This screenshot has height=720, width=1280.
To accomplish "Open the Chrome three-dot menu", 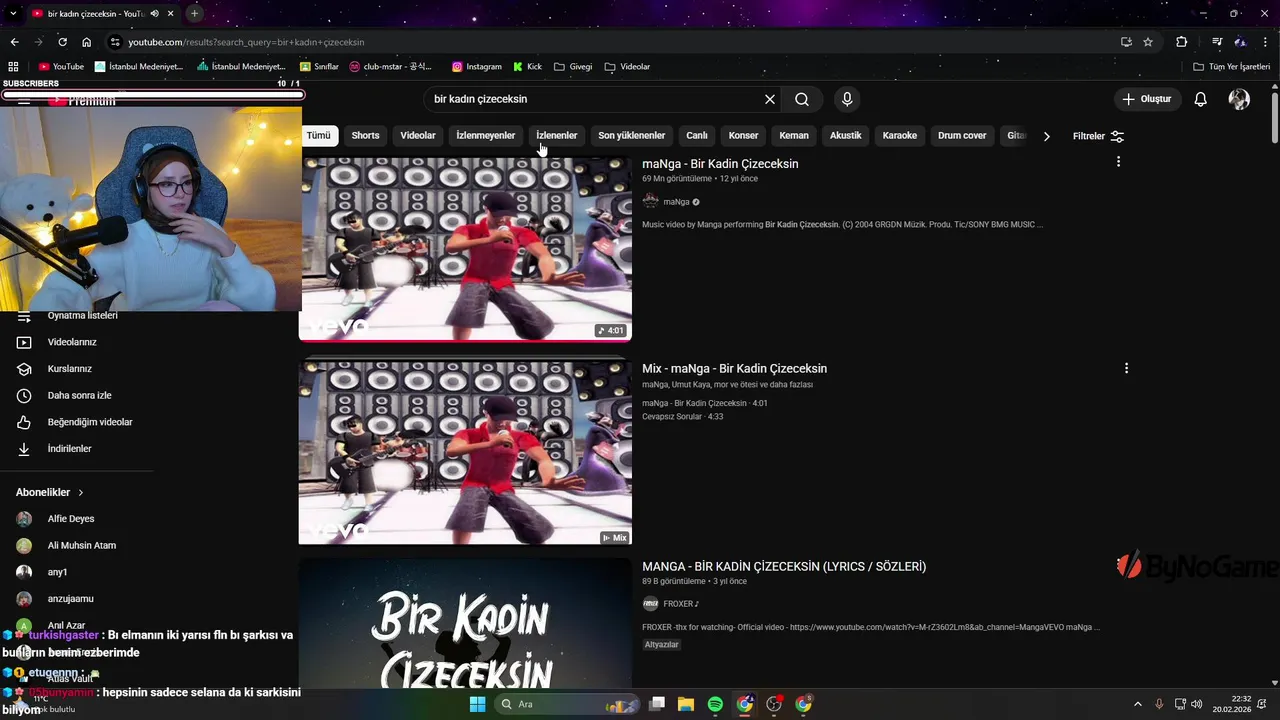I will (x=1265, y=42).
